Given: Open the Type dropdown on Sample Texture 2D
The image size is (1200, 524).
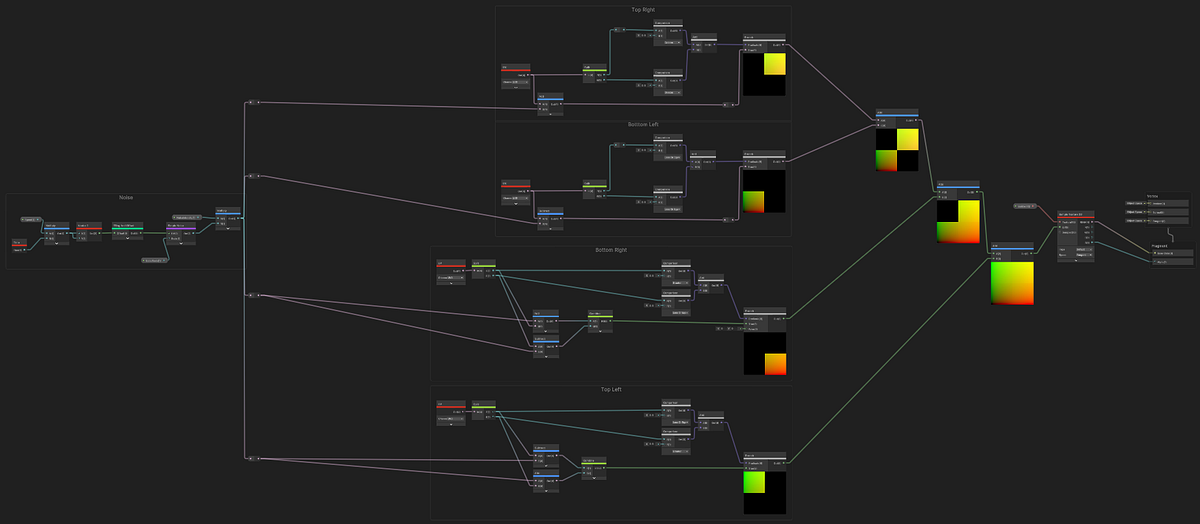Looking at the screenshot, I should 1084,249.
